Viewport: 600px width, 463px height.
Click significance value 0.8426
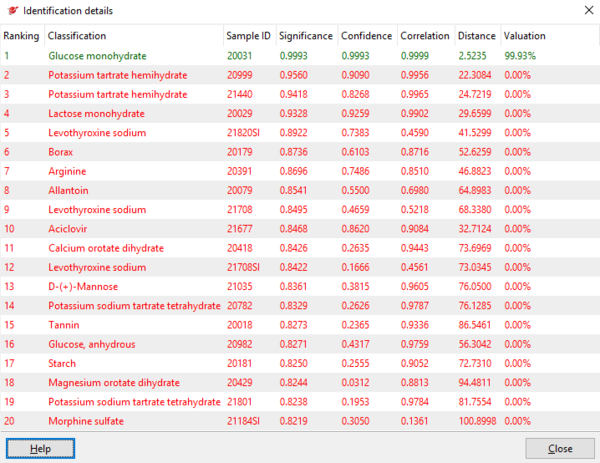pos(293,248)
